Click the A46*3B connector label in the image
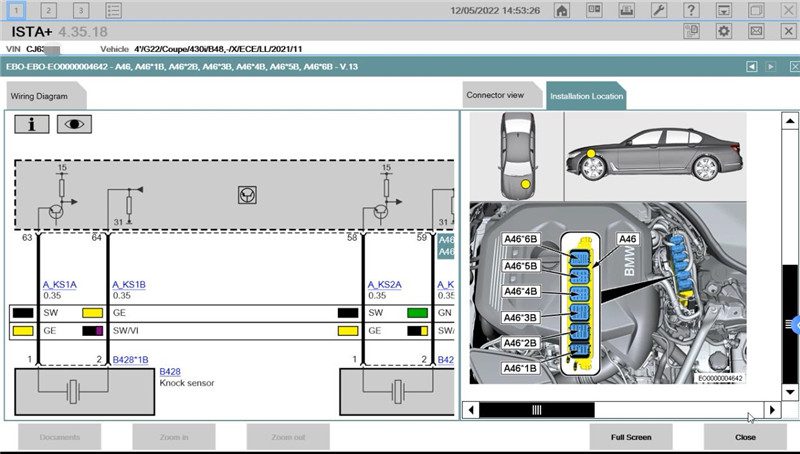This screenshot has width=800, height=454. click(x=520, y=317)
